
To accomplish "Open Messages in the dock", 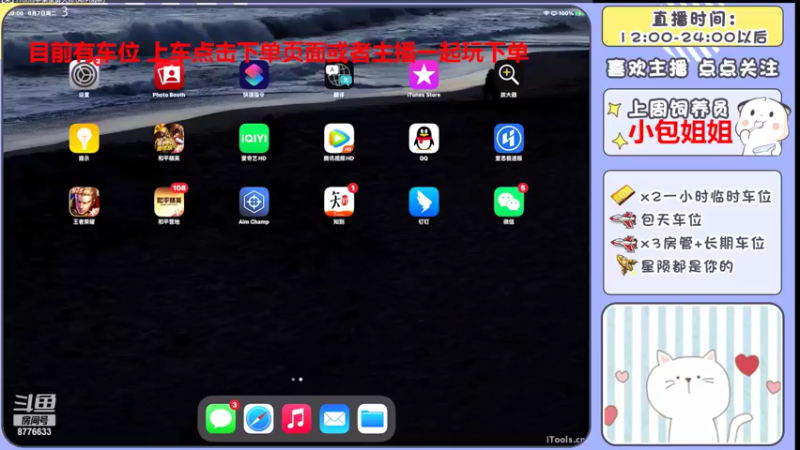I will (x=220, y=419).
